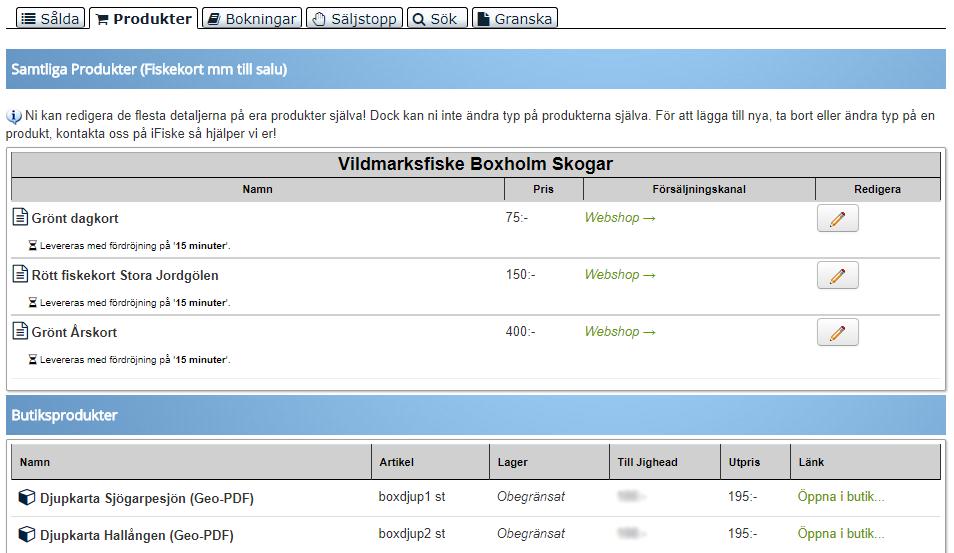Click Obegränsat stock for Sjögarpesjön
This screenshot has width=954, height=553.
[x=531, y=497]
